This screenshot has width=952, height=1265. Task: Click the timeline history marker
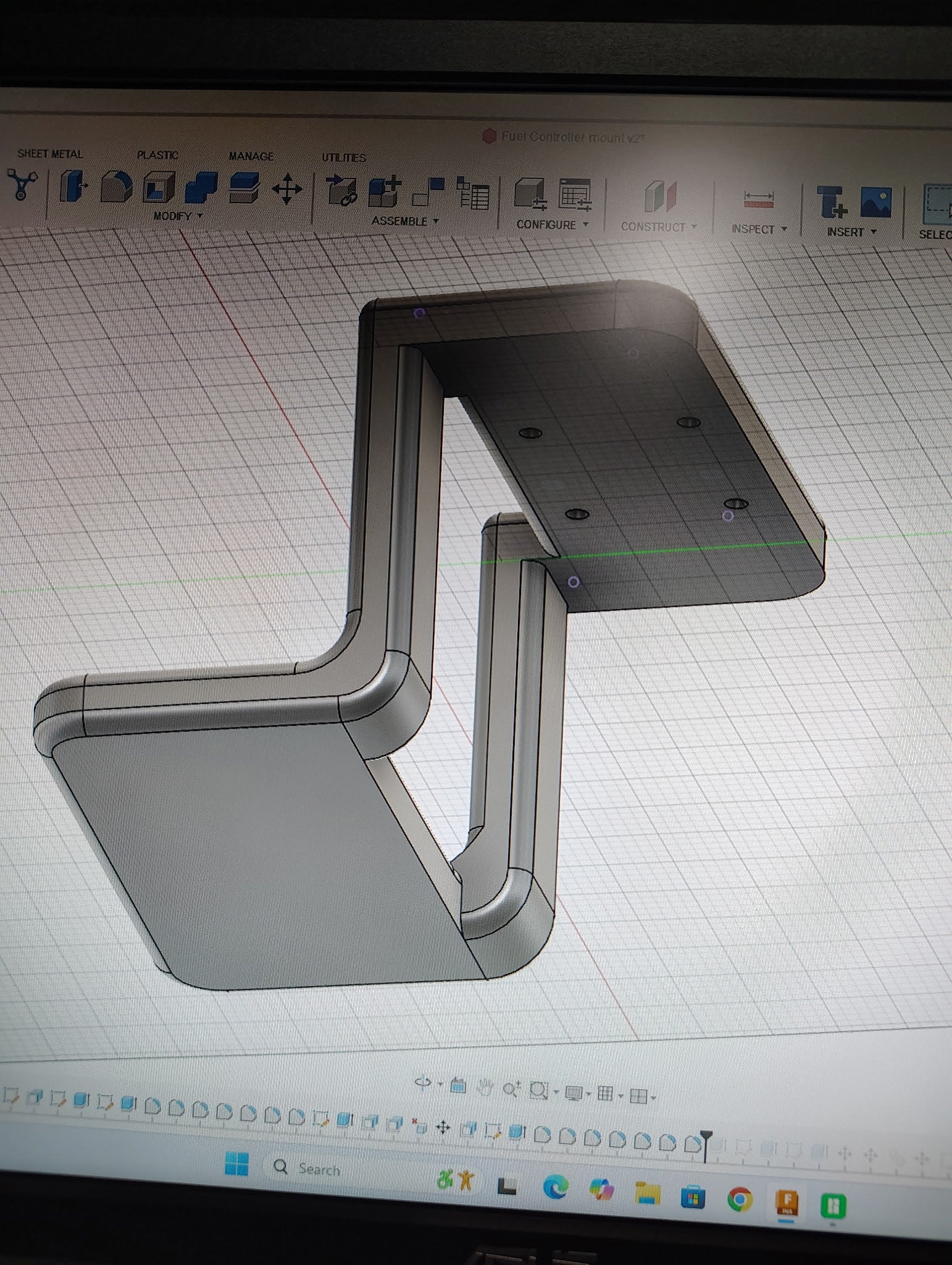click(x=706, y=1138)
